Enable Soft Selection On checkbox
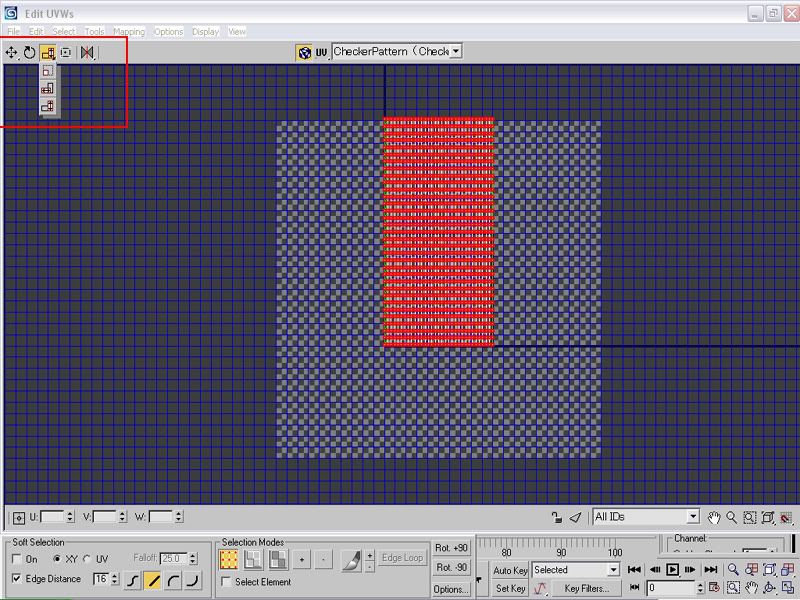The height and width of the screenshot is (600, 800). [x=16, y=559]
